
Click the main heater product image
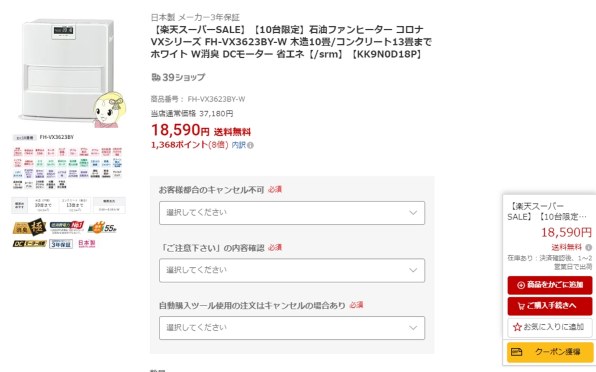(68, 72)
